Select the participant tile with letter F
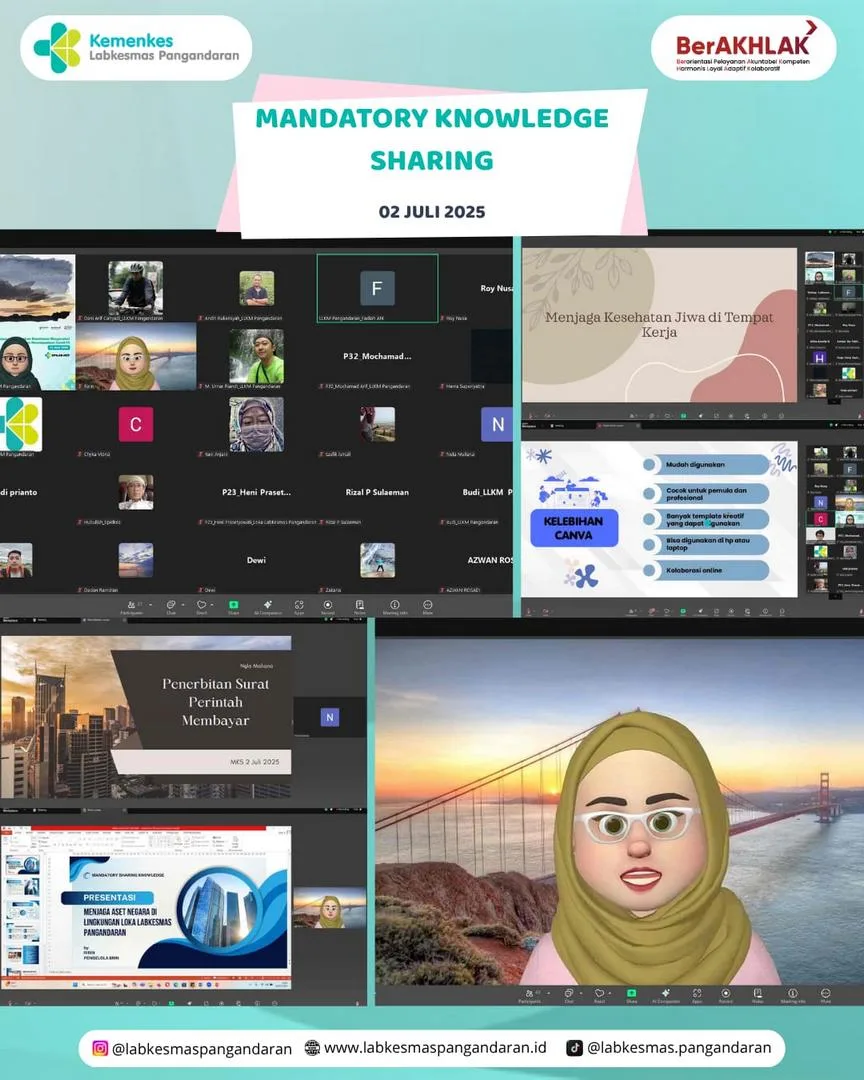The image size is (864, 1080). pyautogui.click(x=377, y=288)
